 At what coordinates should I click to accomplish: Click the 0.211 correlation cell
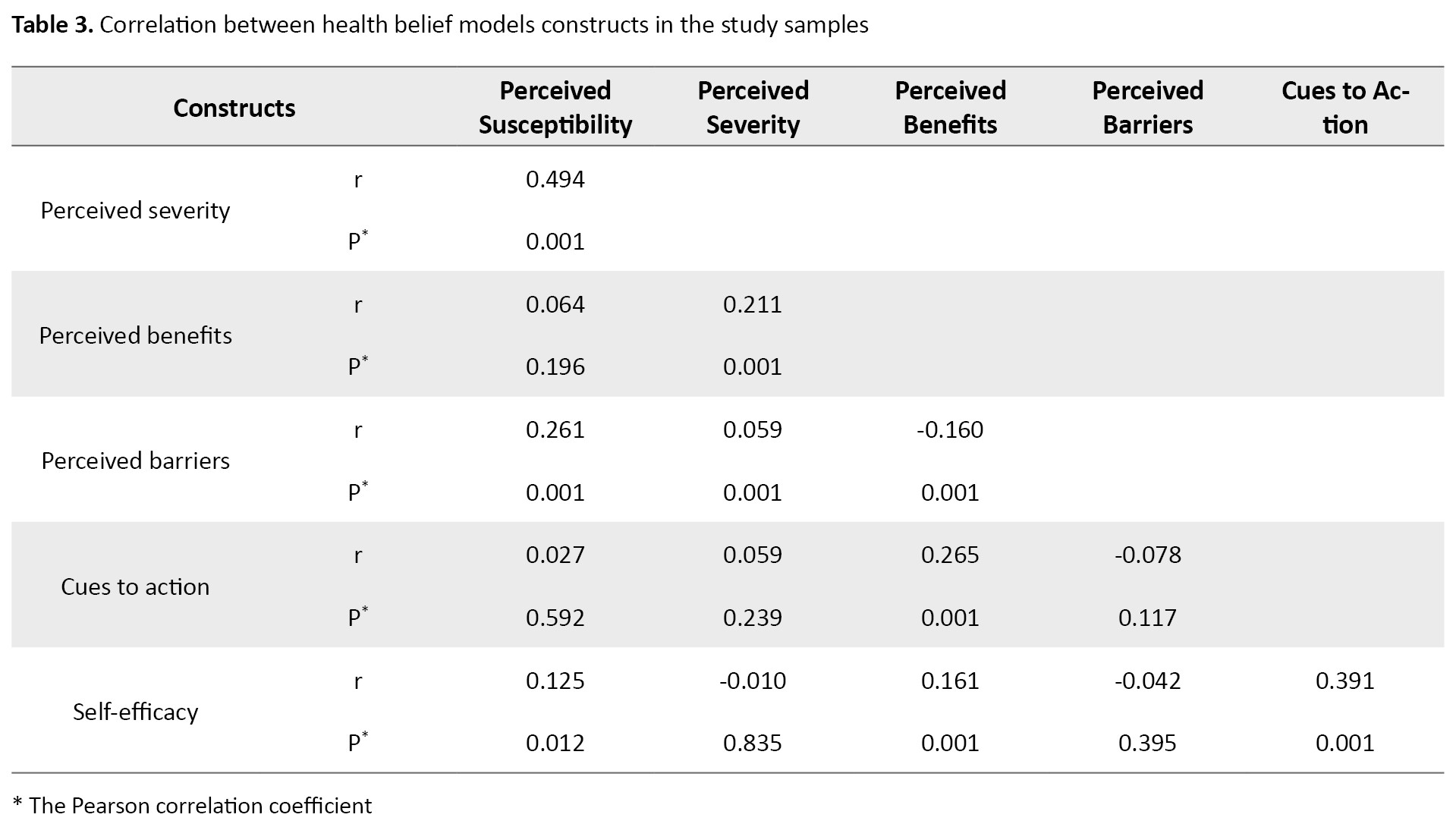[x=752, y=304]
